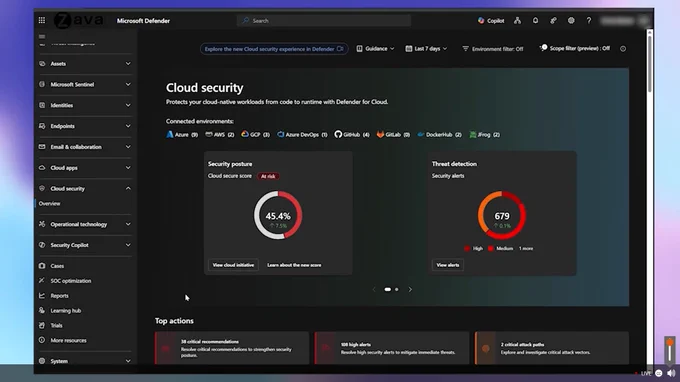Click the video volume slider
The image size is (680, 382).
point(670,351)
